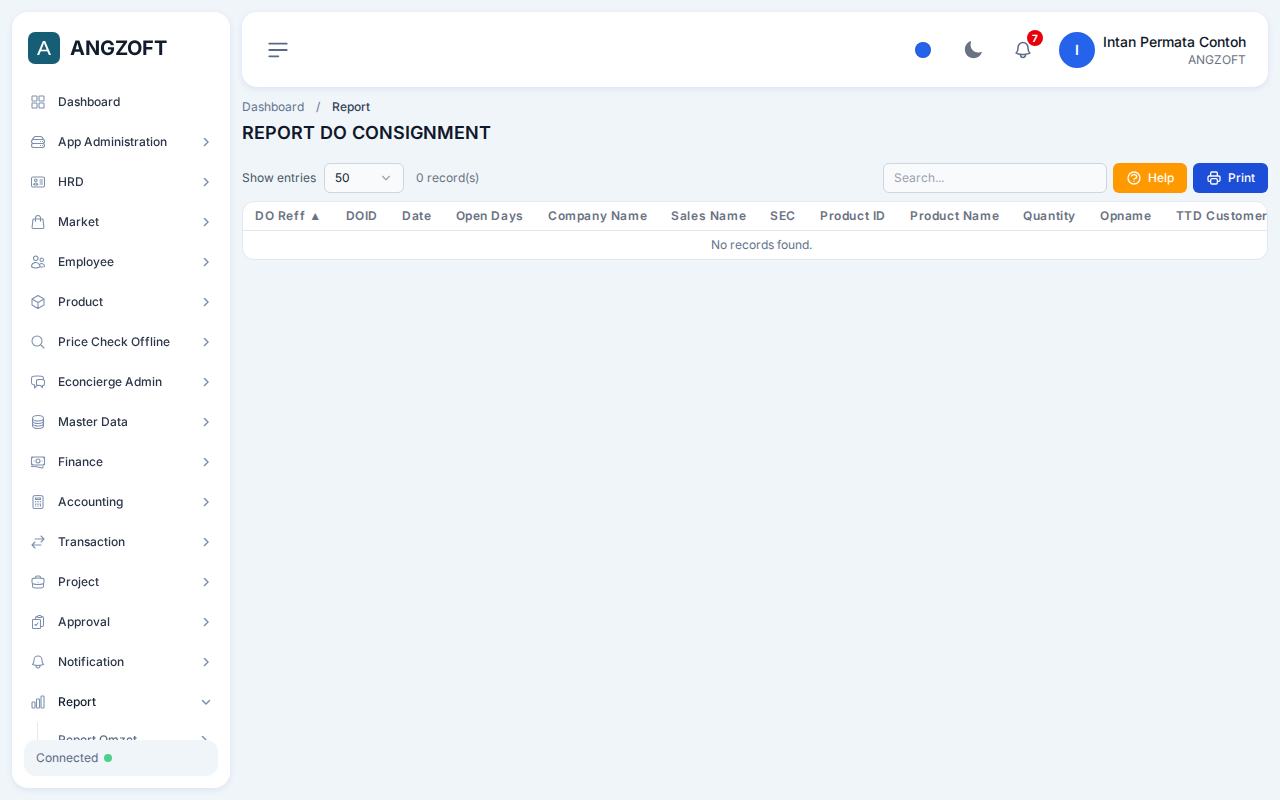This screenshot has width=1280, height=800.
Task: Click the user avatar with letter I
Action: click(1077, 50)
